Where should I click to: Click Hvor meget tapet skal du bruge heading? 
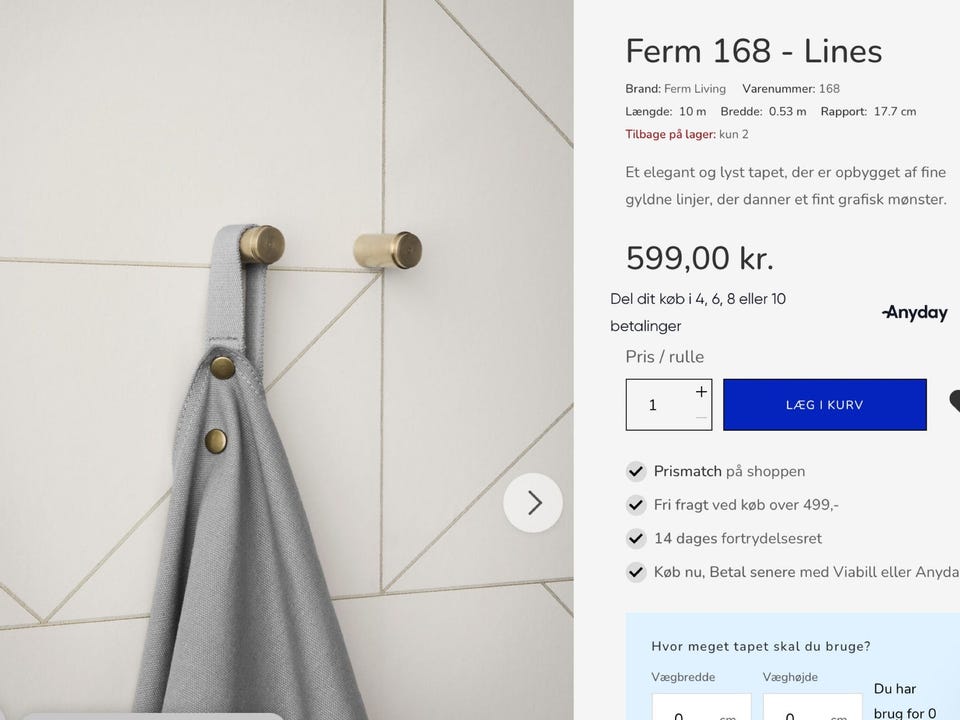[x=761, y=647]
